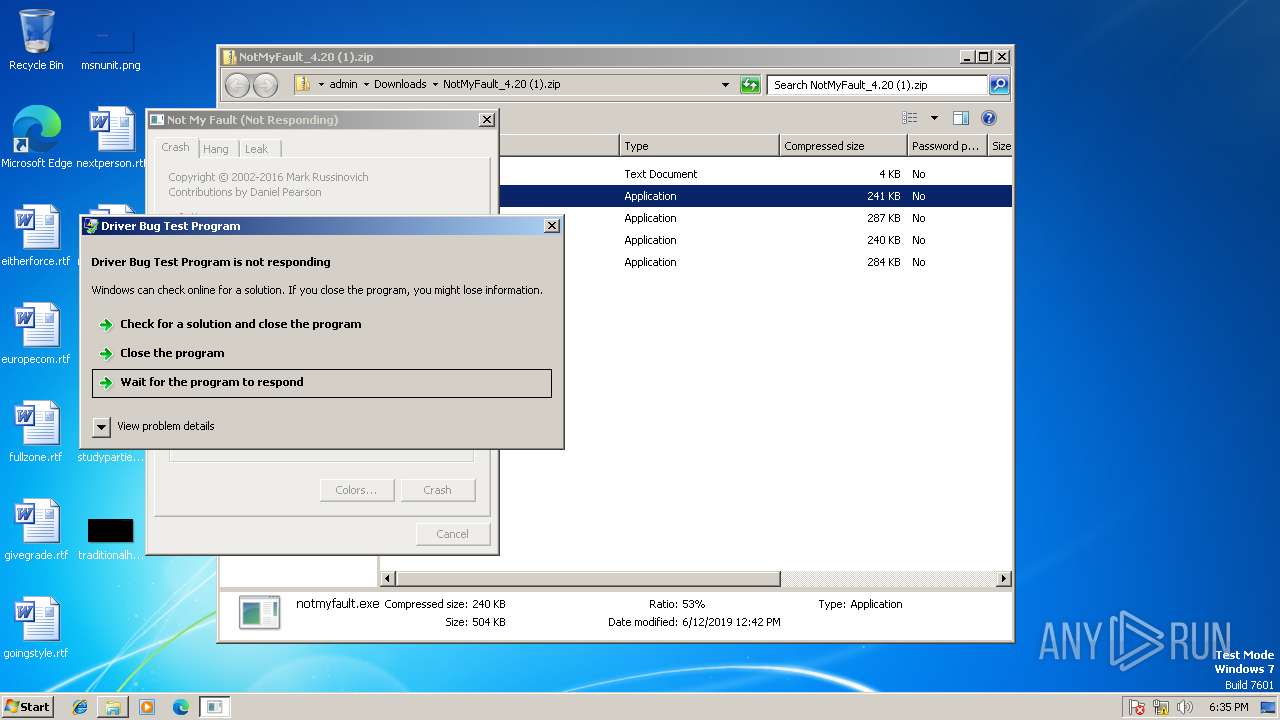Expand the admin breadcrumb arrow
The image size is (1280, 720).
point(366,85)
